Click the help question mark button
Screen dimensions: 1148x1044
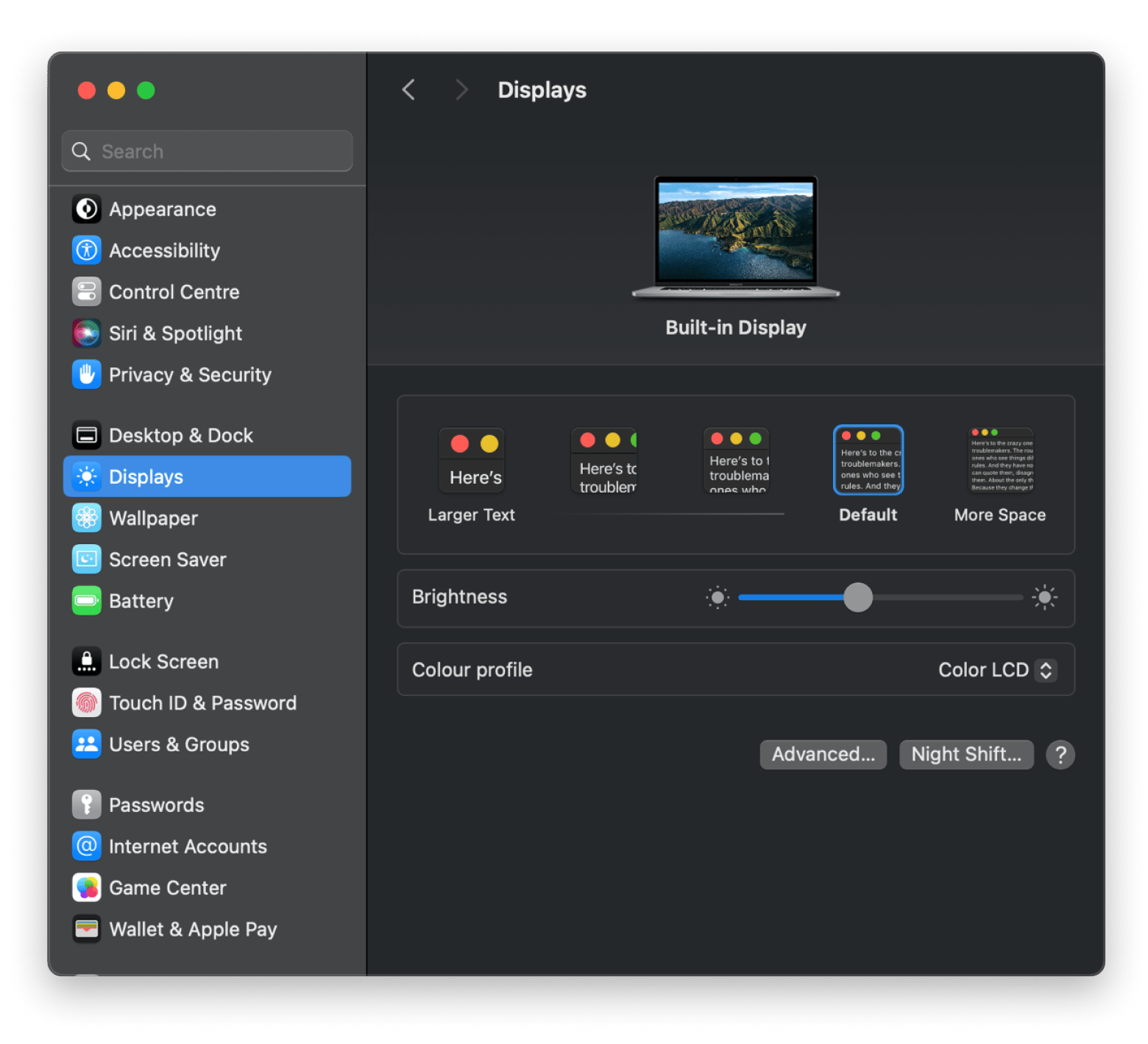[1060, 755]
